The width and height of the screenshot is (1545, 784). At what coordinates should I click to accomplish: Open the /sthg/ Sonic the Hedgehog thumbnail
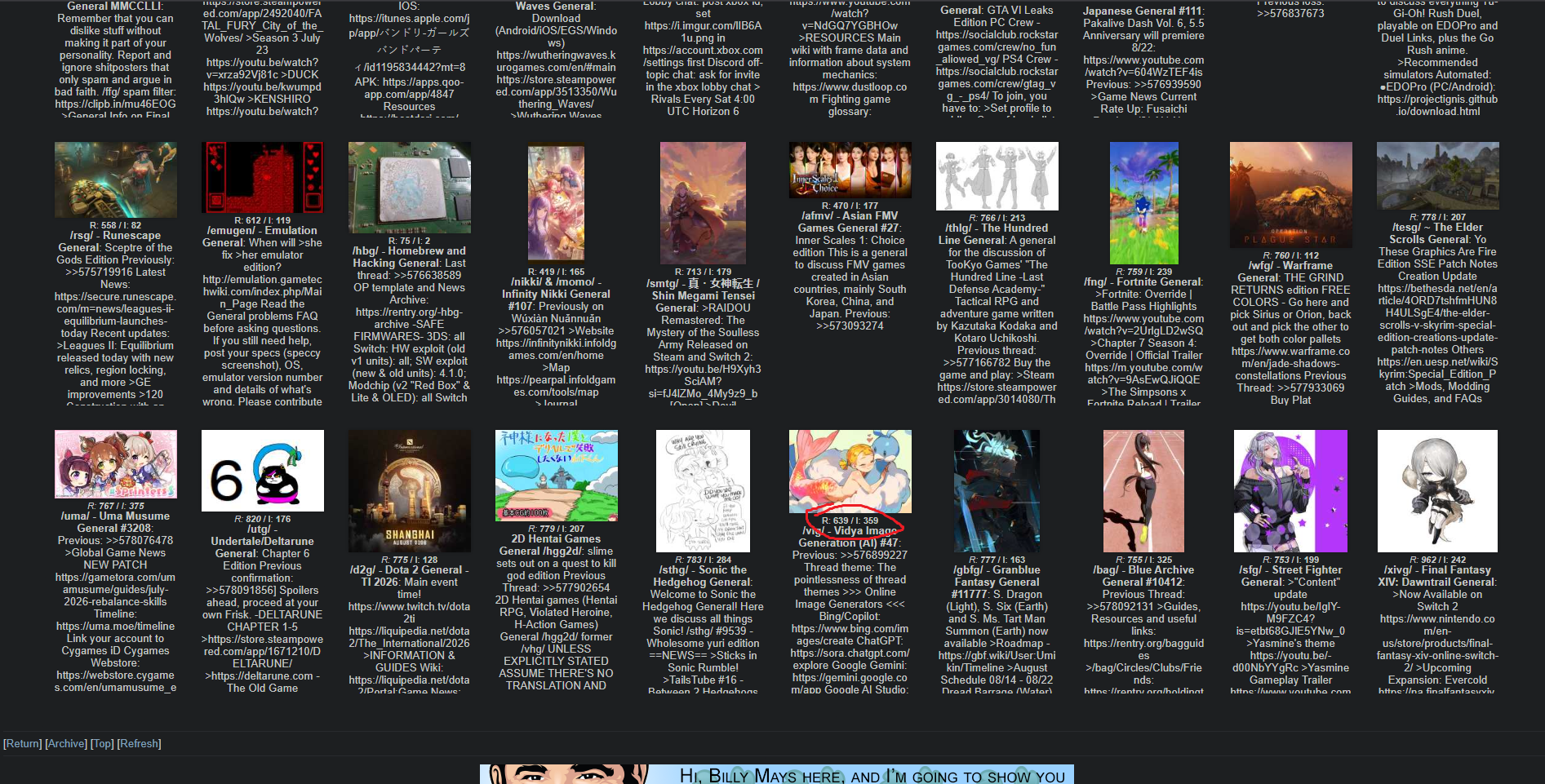point(704,491)
